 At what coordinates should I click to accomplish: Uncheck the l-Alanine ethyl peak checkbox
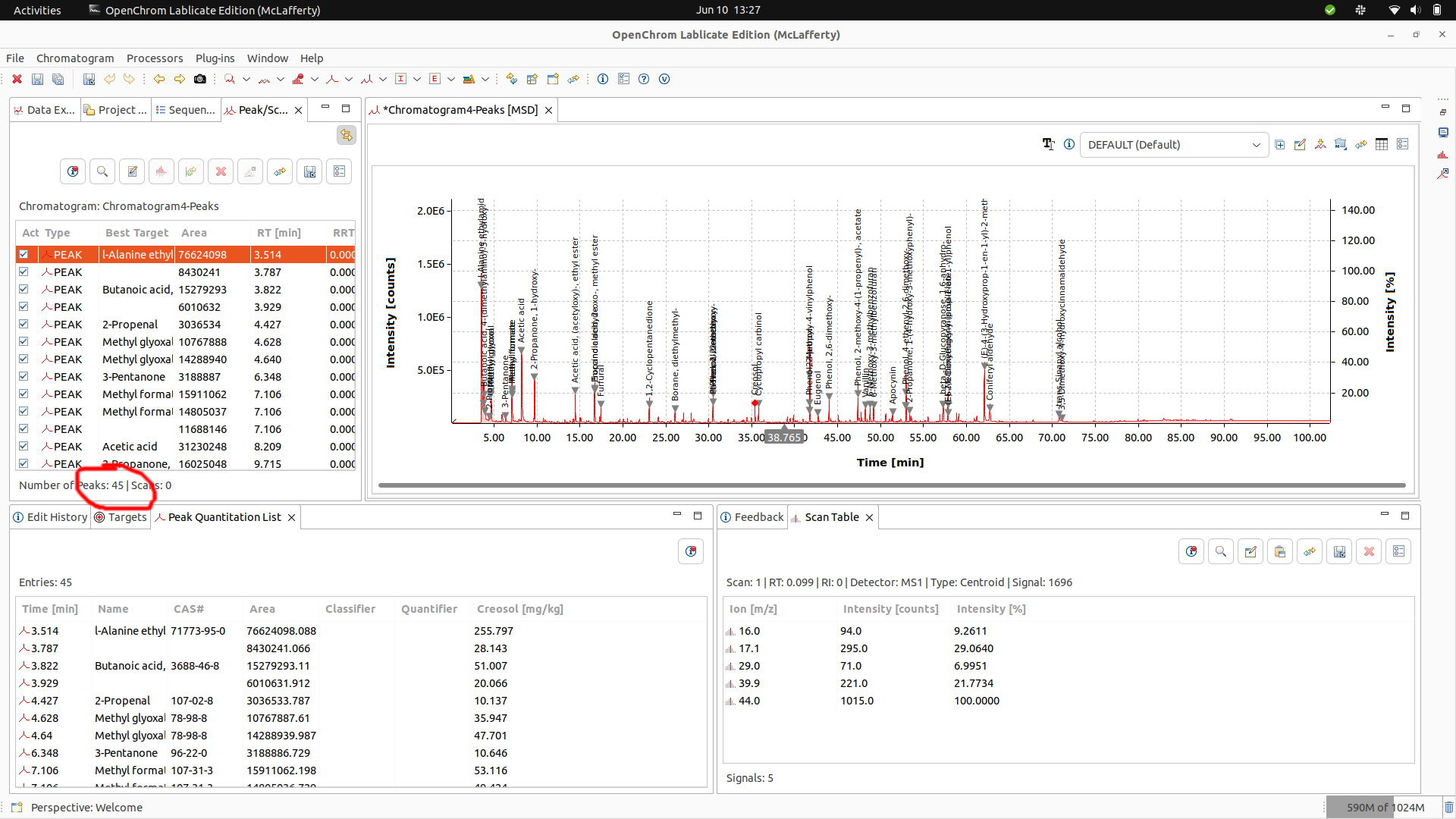click(24, 255)
